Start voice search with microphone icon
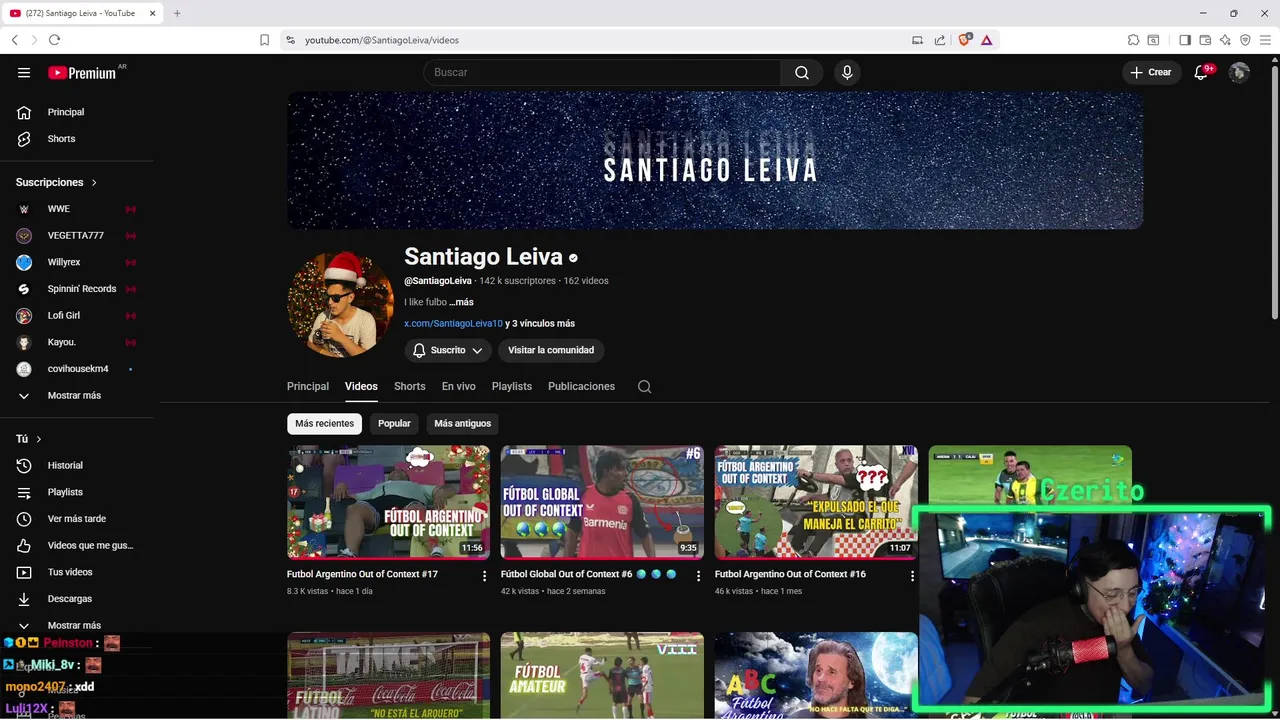The image size is (1280, 720). click(847, 72)
